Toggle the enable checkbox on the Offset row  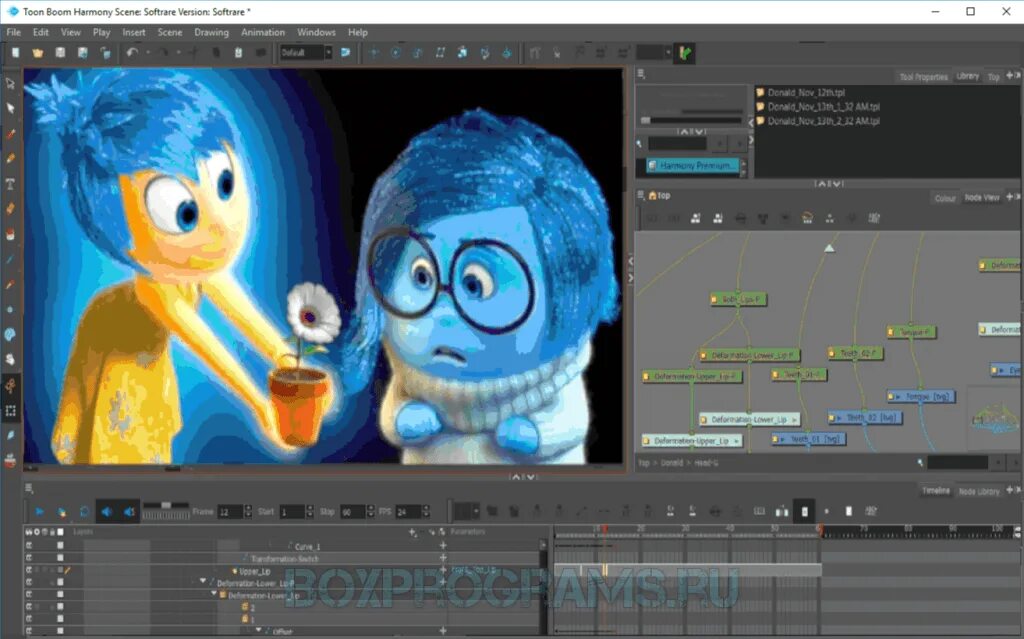[60, 631]
